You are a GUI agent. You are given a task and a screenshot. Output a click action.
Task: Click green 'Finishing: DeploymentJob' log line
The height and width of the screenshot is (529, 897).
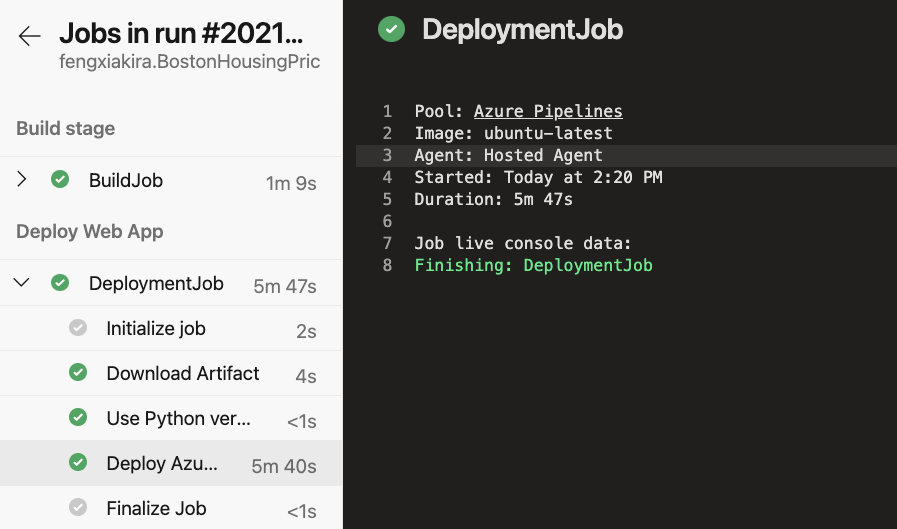[533, 265]
